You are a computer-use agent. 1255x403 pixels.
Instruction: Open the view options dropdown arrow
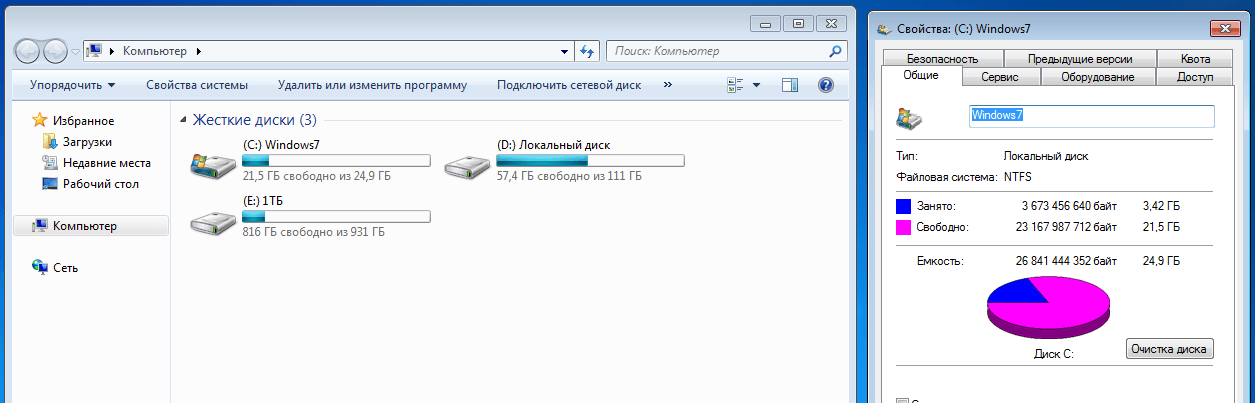(756, 85)
